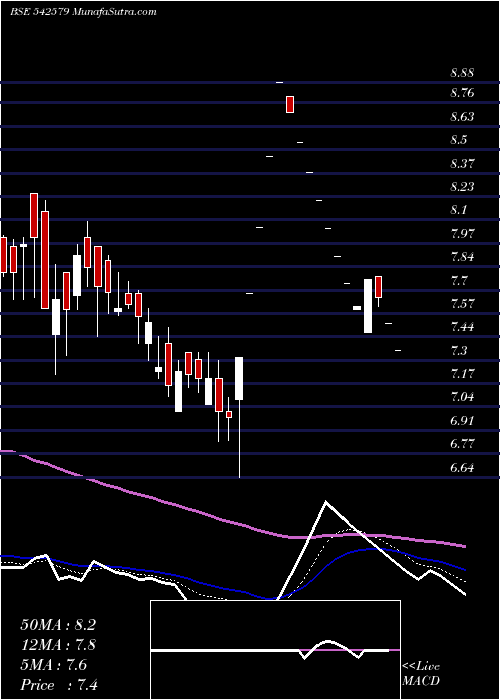500x700 pixels.
Task: Click the Price : 7.4 readout
Action: pyautogui.click(x=59, y=685)
